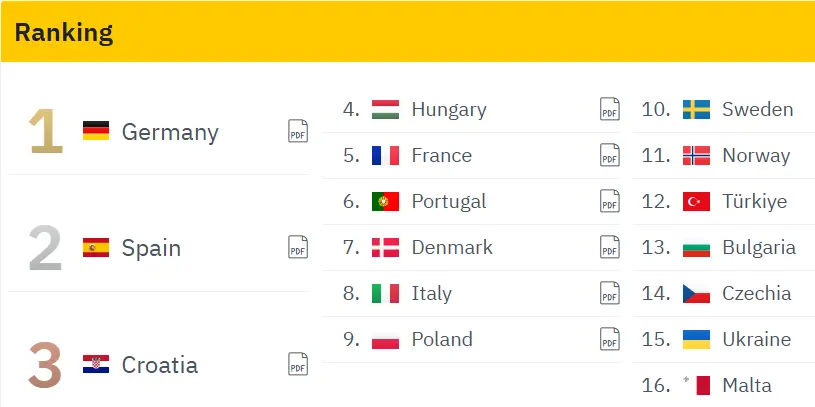Click Bulgaria in thirteenth place
The width and height of the screenshot is (815, 407).
[759, 247]
